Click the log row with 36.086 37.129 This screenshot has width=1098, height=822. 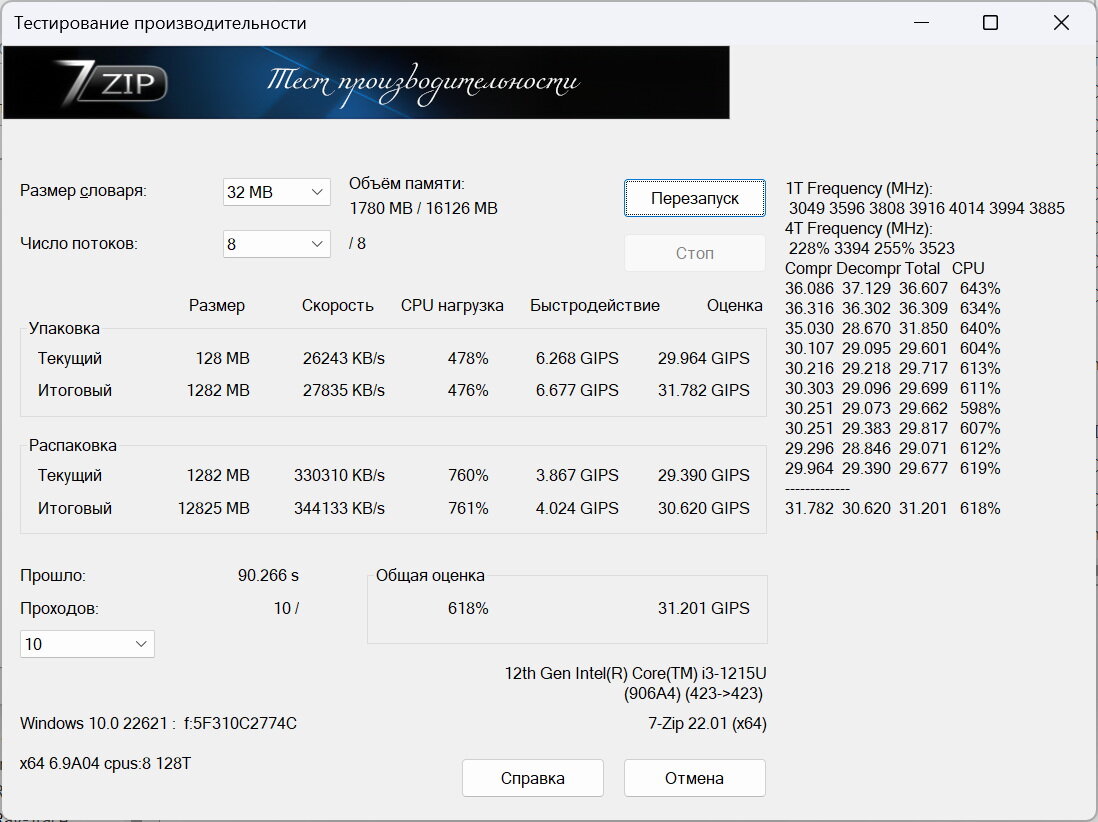[893, 288]
